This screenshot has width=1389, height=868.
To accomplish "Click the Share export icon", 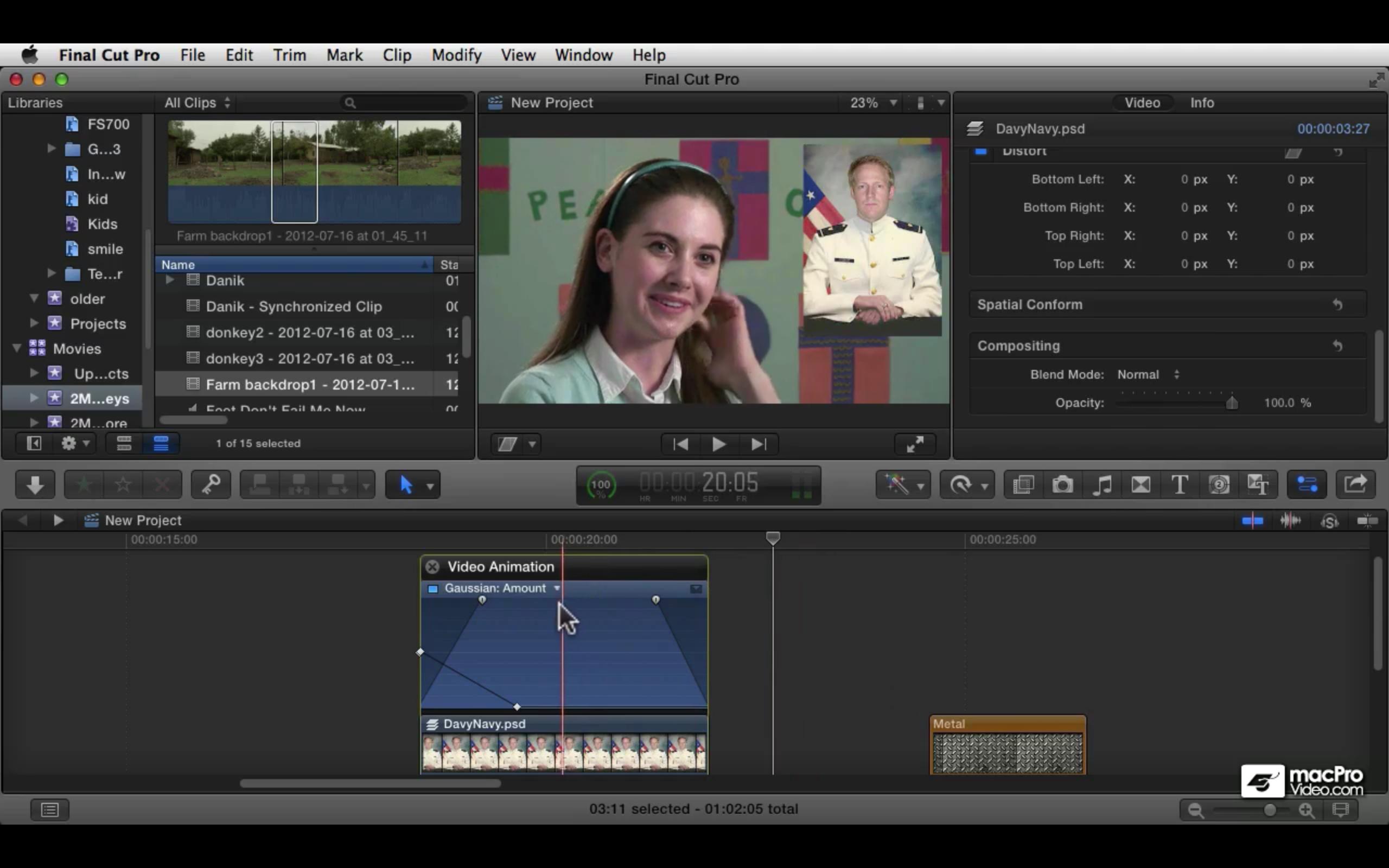I will (1356, 485).
